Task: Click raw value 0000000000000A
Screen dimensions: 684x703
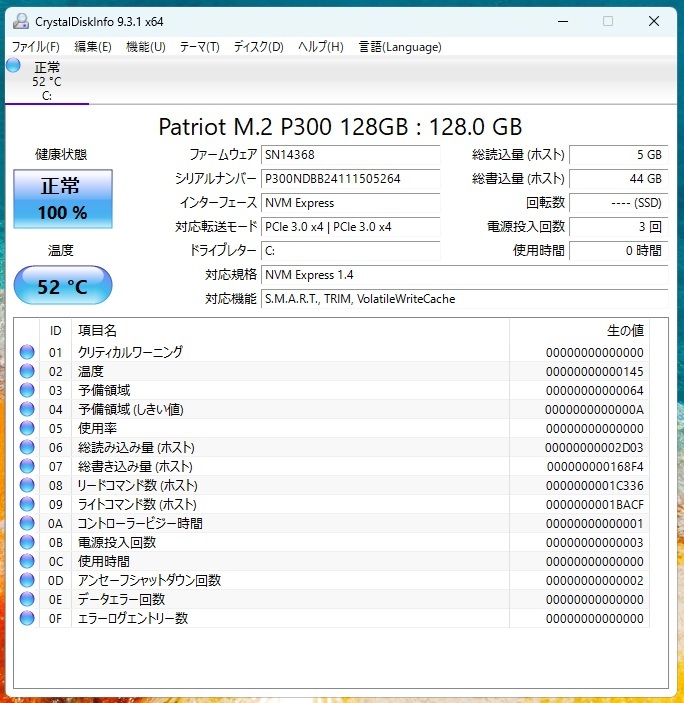Action: tap(594, 409)
